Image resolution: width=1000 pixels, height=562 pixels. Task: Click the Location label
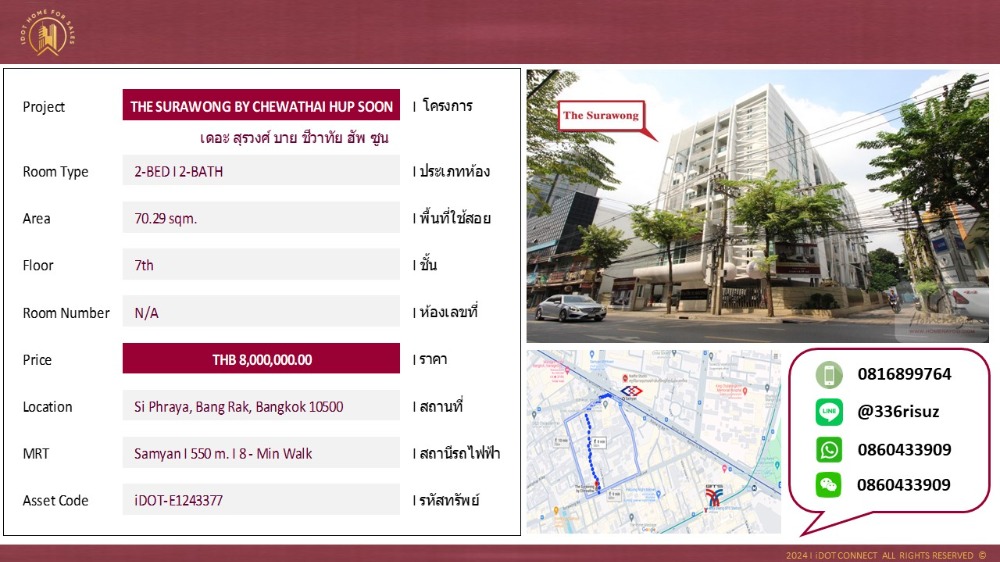pos(47,406)
